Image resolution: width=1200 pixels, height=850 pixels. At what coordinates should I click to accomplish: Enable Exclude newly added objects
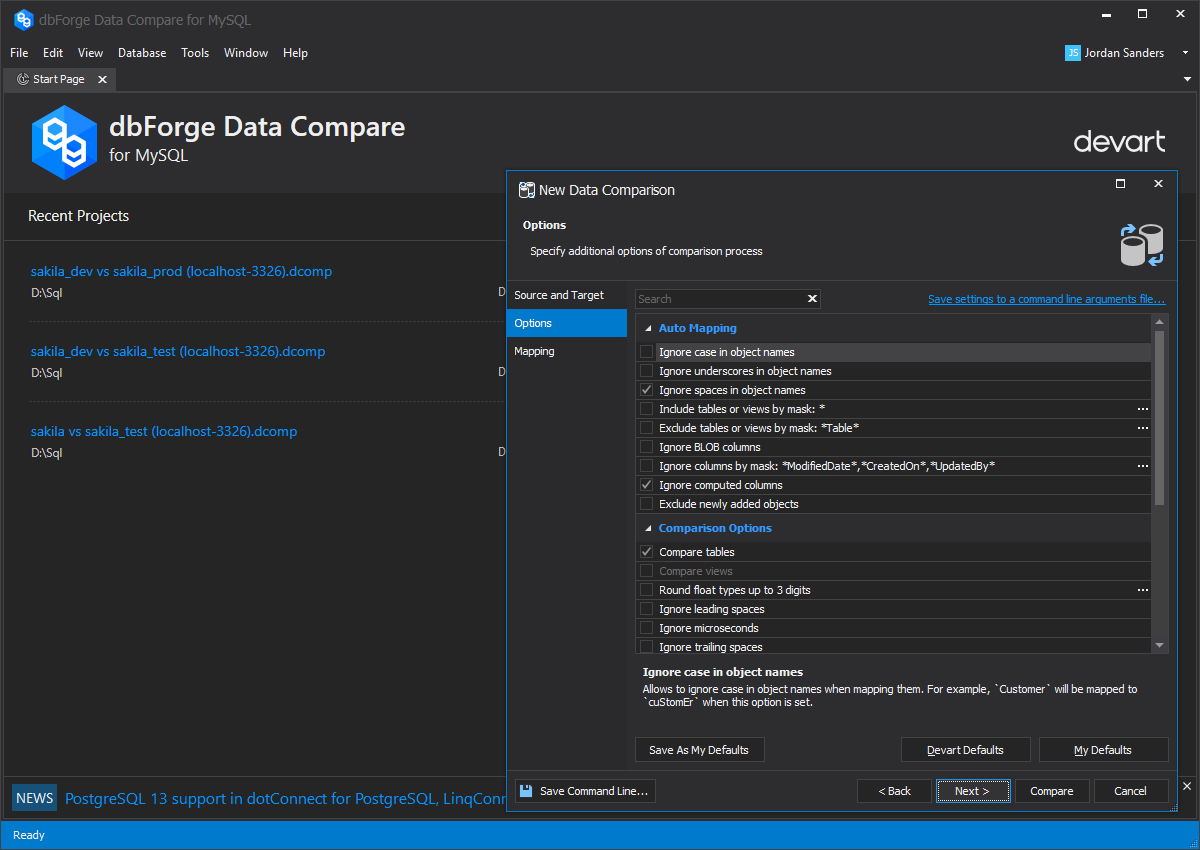[x=646, y=504]
